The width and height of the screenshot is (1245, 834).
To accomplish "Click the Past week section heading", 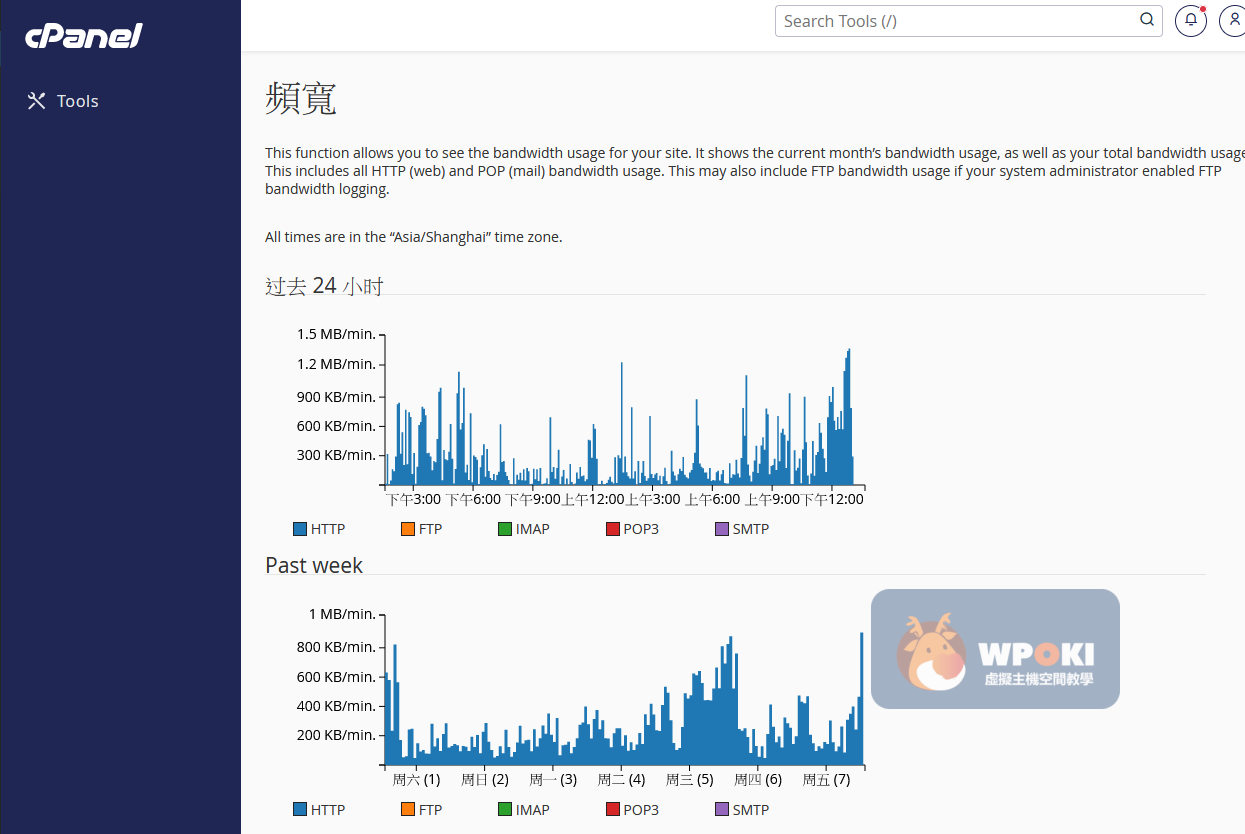I will (314, 565).
